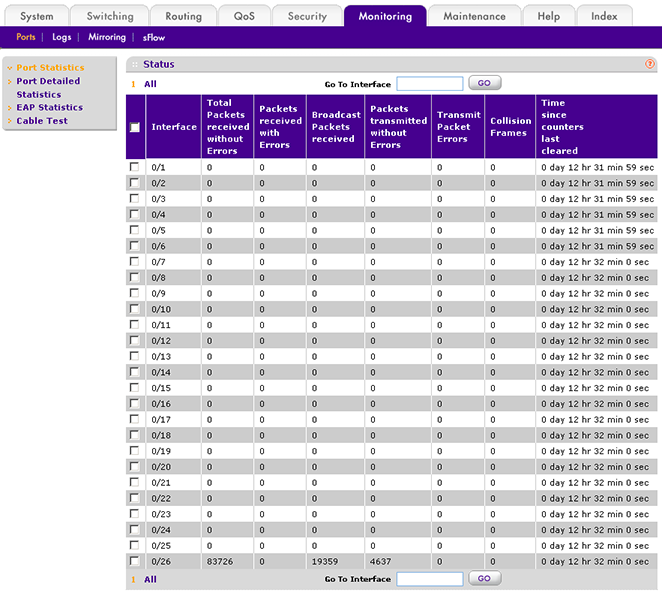This screenshot has width=662, height=593.
Task: Click interface name 0/25
Action: coord(161,546)
